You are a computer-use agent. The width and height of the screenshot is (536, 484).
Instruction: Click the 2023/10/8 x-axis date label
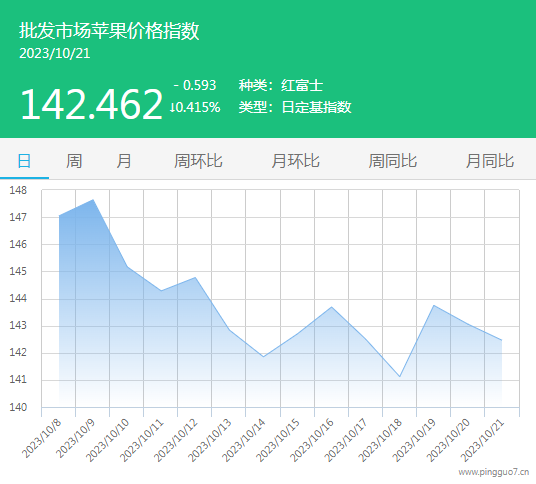(42, 438)
